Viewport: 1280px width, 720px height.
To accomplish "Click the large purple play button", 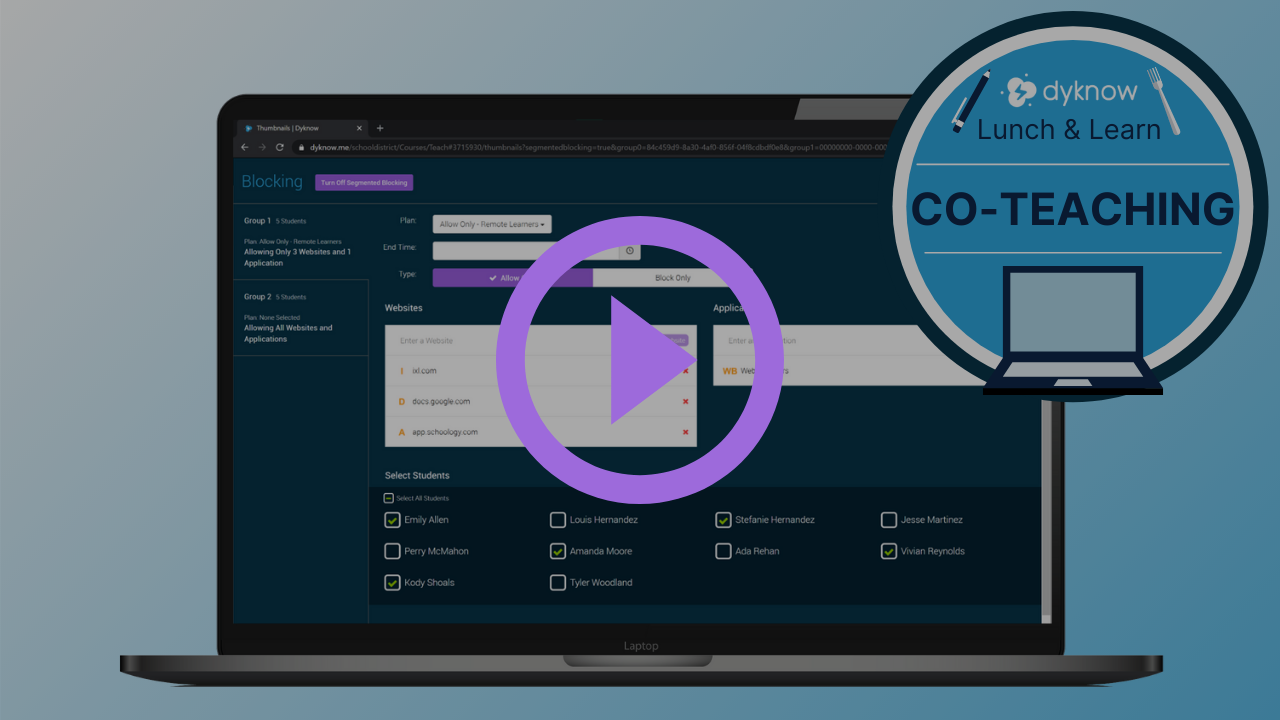I will [x=640, y=360].
